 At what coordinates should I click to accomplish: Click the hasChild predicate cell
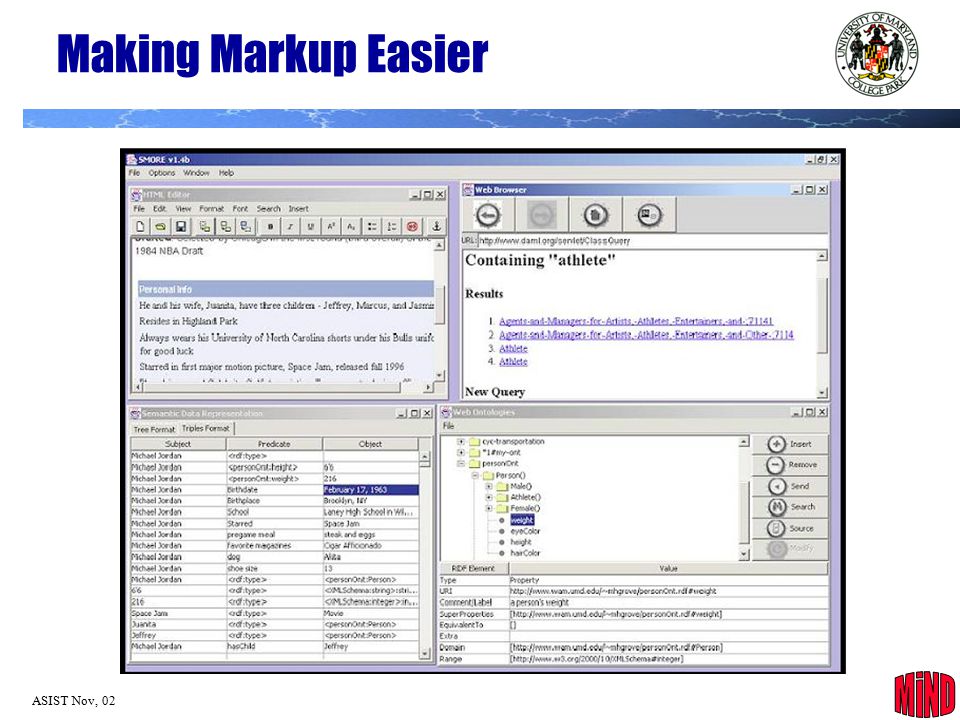click(x=274, y=647)
